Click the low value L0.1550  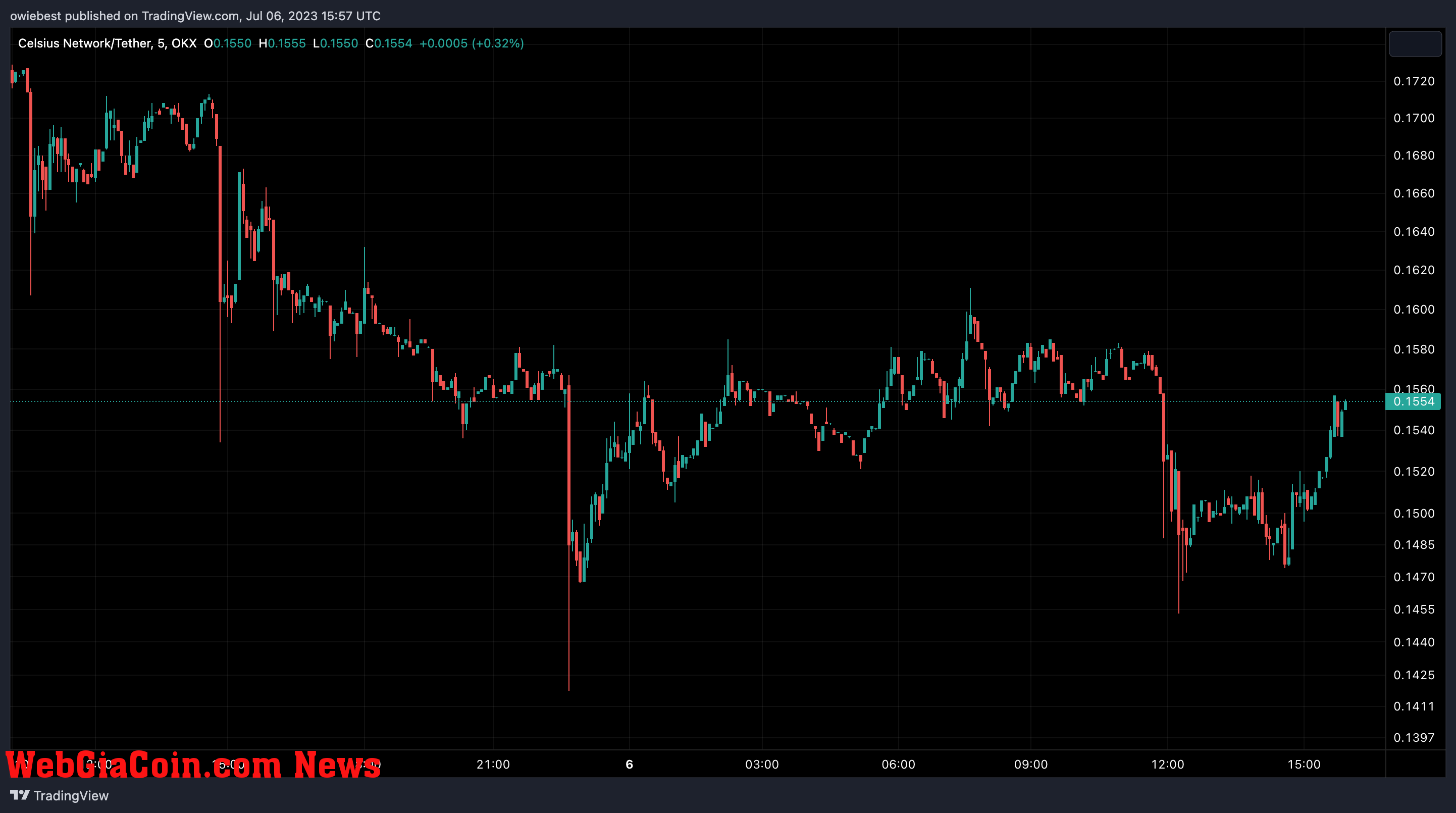click(336, 43)
